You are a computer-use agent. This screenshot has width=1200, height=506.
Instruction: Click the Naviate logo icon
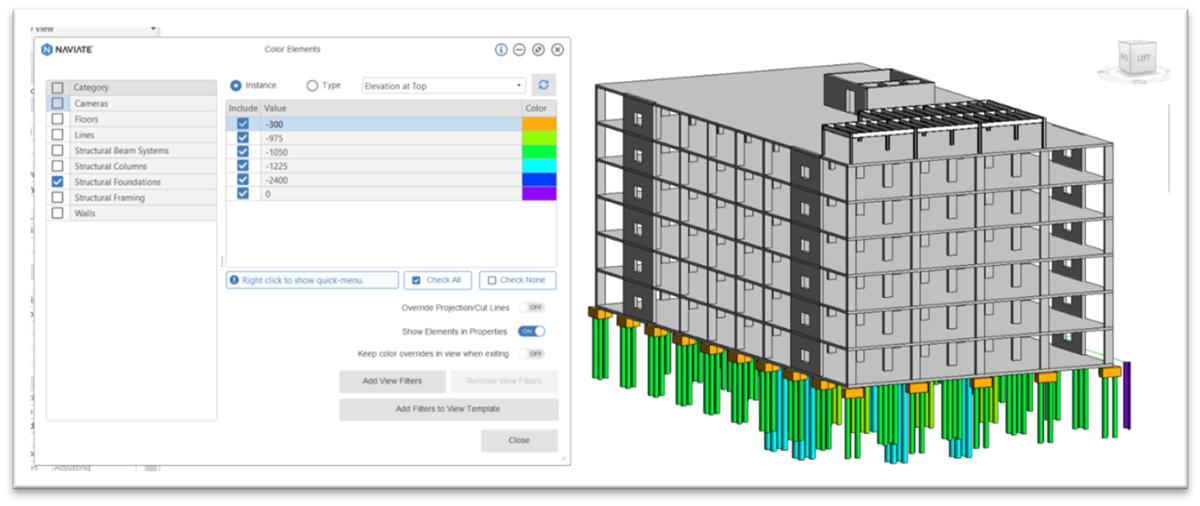click(x=47, y=50)
